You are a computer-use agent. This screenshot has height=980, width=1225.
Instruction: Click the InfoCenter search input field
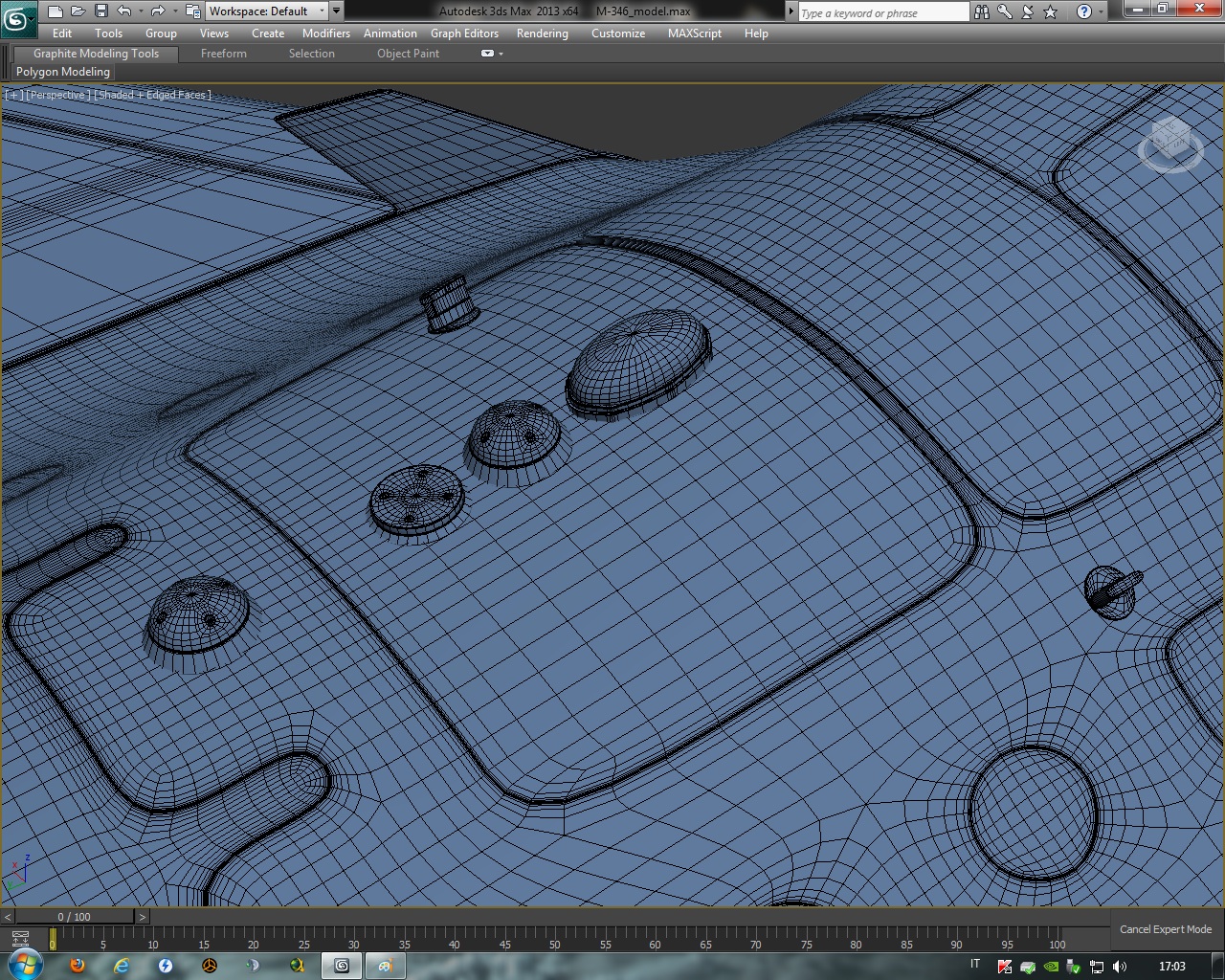[x=883, y=12]
